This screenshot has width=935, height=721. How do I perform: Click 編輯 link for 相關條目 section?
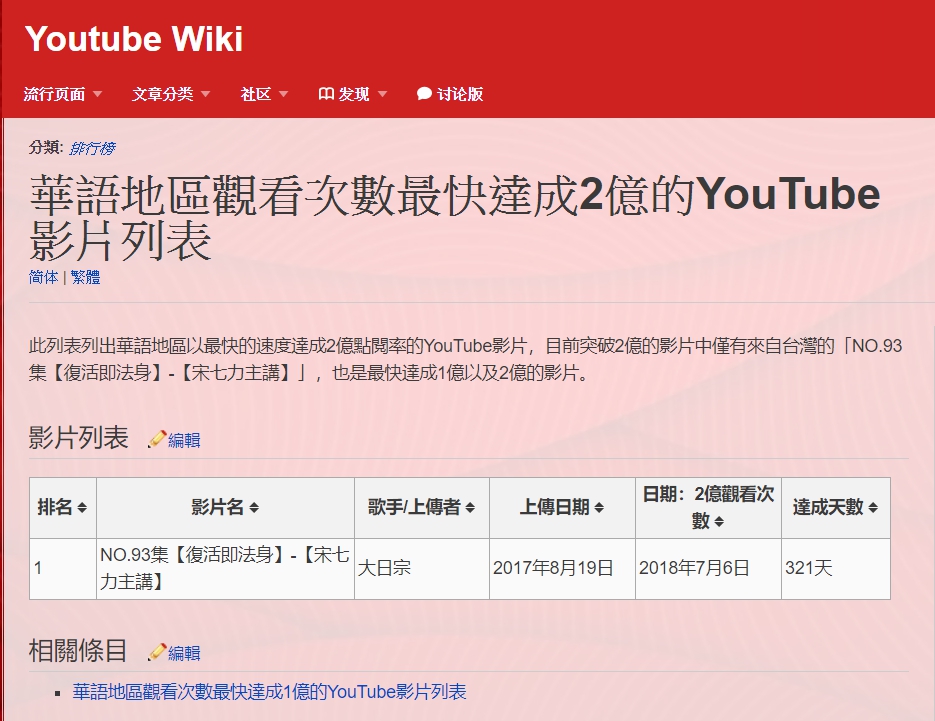click(x=184, y=654)
